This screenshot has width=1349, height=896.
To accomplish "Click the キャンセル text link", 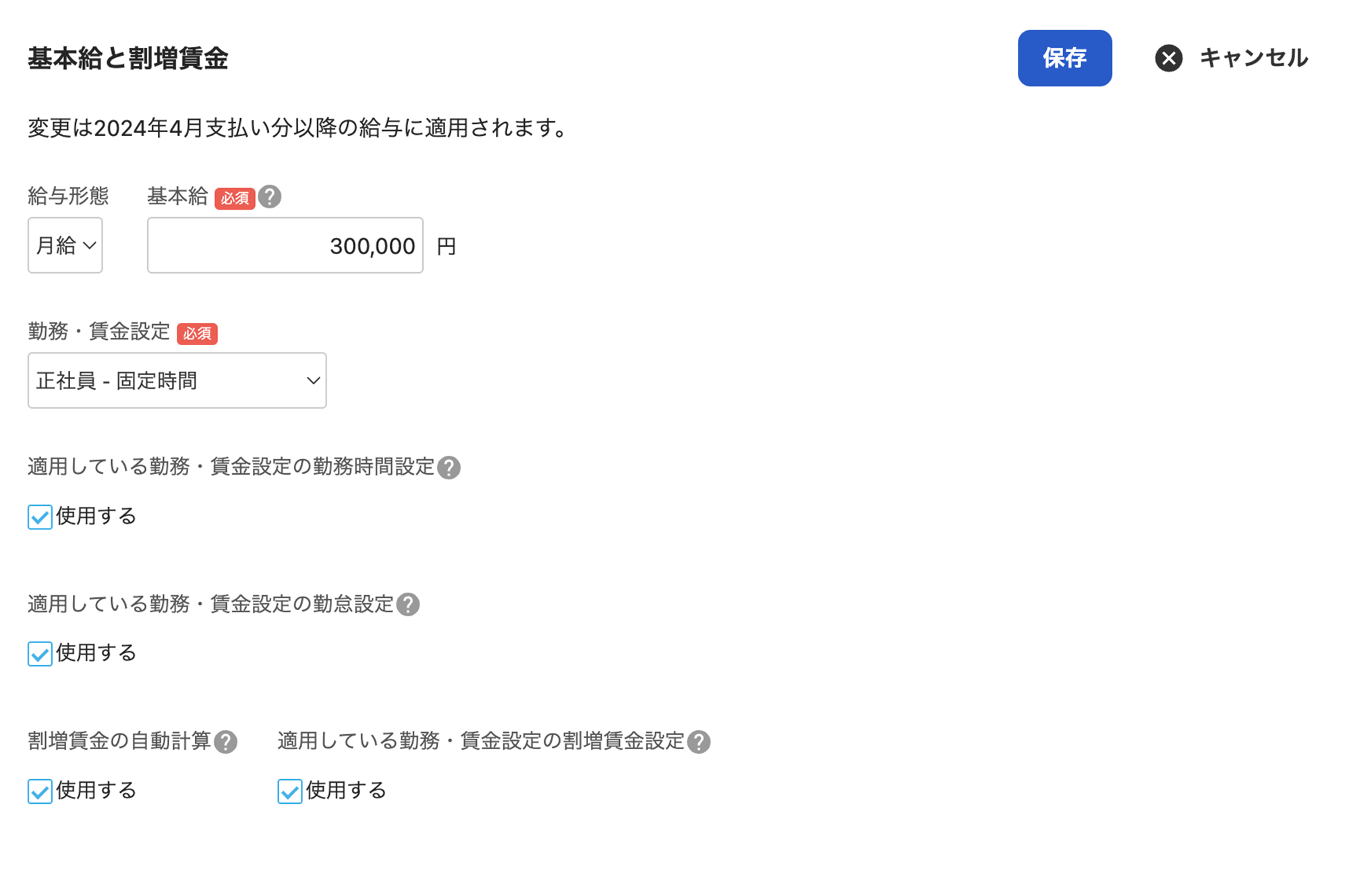I will 1253,58.
